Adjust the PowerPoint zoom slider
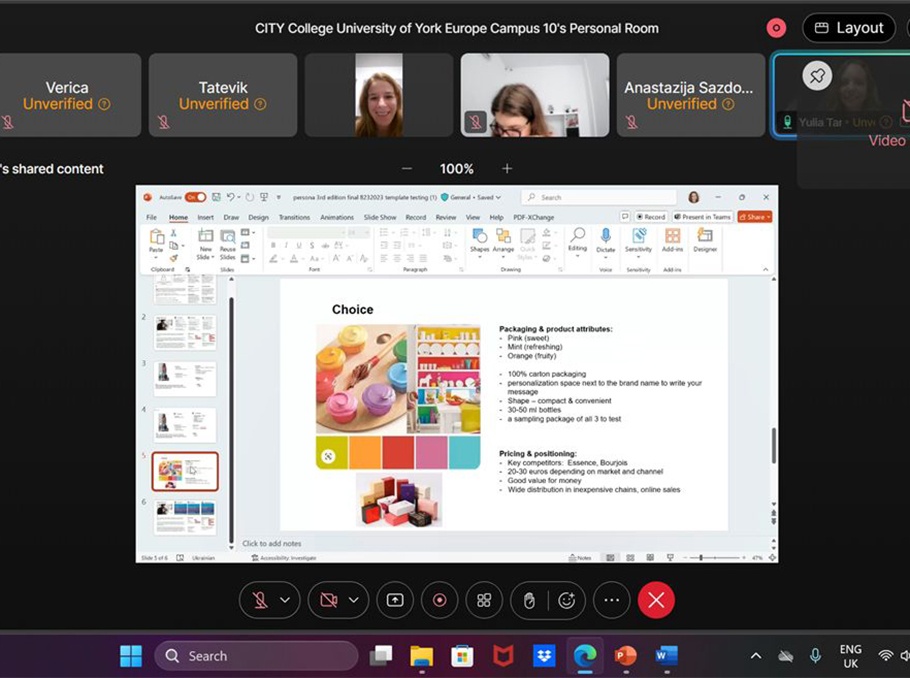Screen dimensions: 910x678 [x=715, y=558]
